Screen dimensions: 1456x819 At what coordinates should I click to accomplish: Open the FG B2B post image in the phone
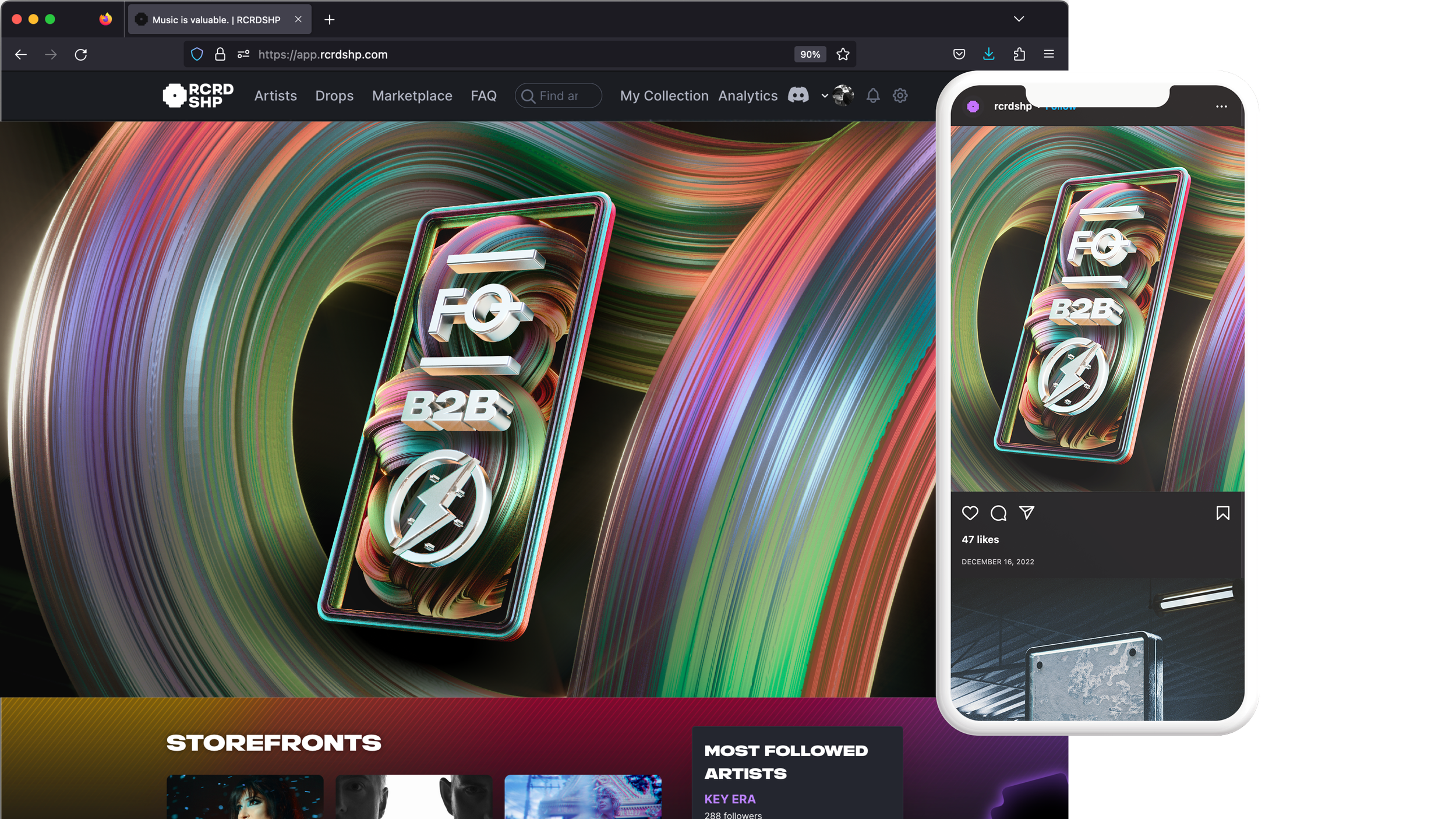[x=1097, y=309]
